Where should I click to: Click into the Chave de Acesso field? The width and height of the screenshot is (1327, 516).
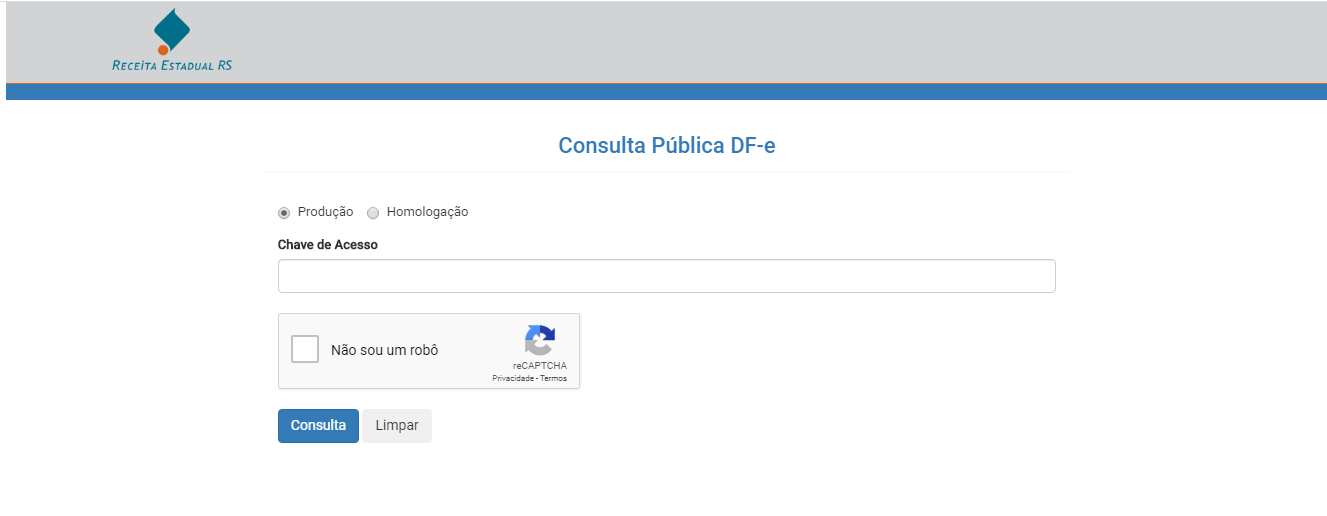coord(666,276)
